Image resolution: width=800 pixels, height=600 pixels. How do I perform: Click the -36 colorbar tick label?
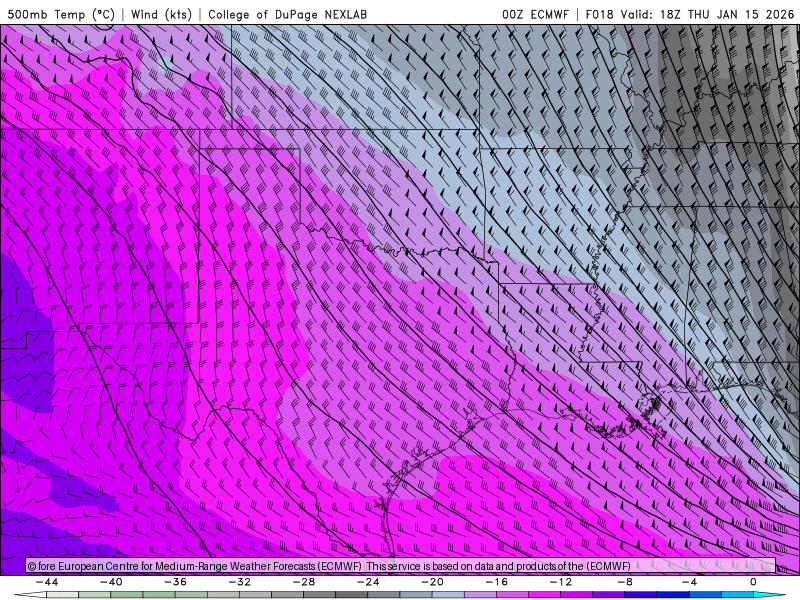point(175,582)
